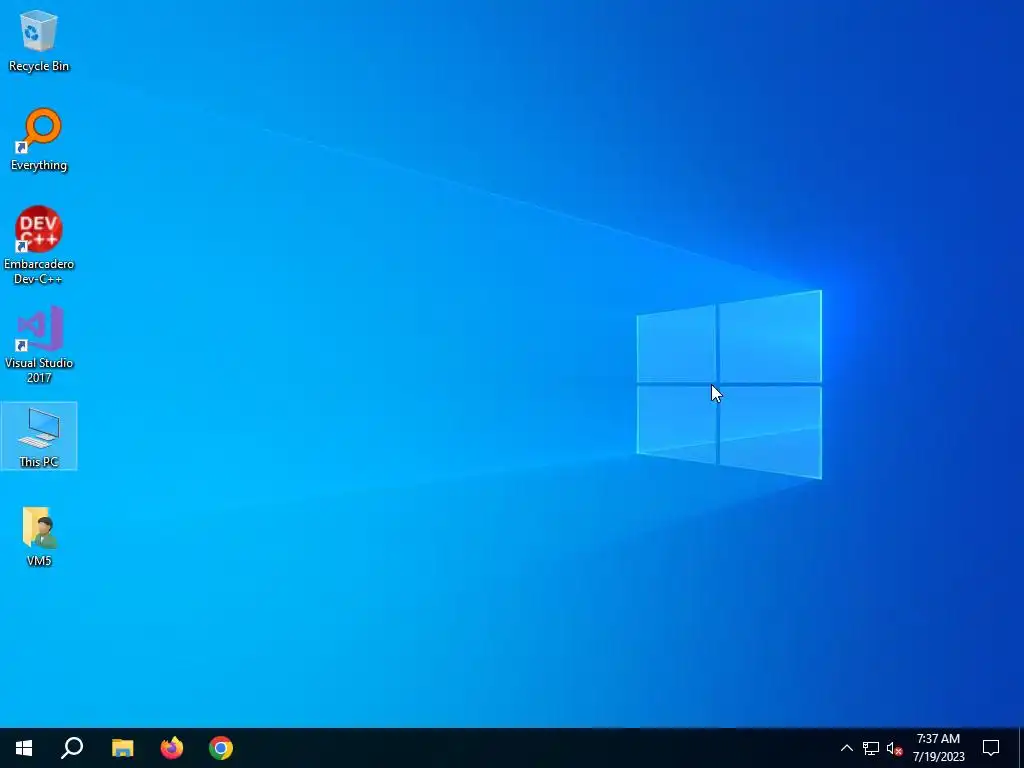Open the muted volume tray icon
Screen dimensions: 1024x768
coord(894,749)
